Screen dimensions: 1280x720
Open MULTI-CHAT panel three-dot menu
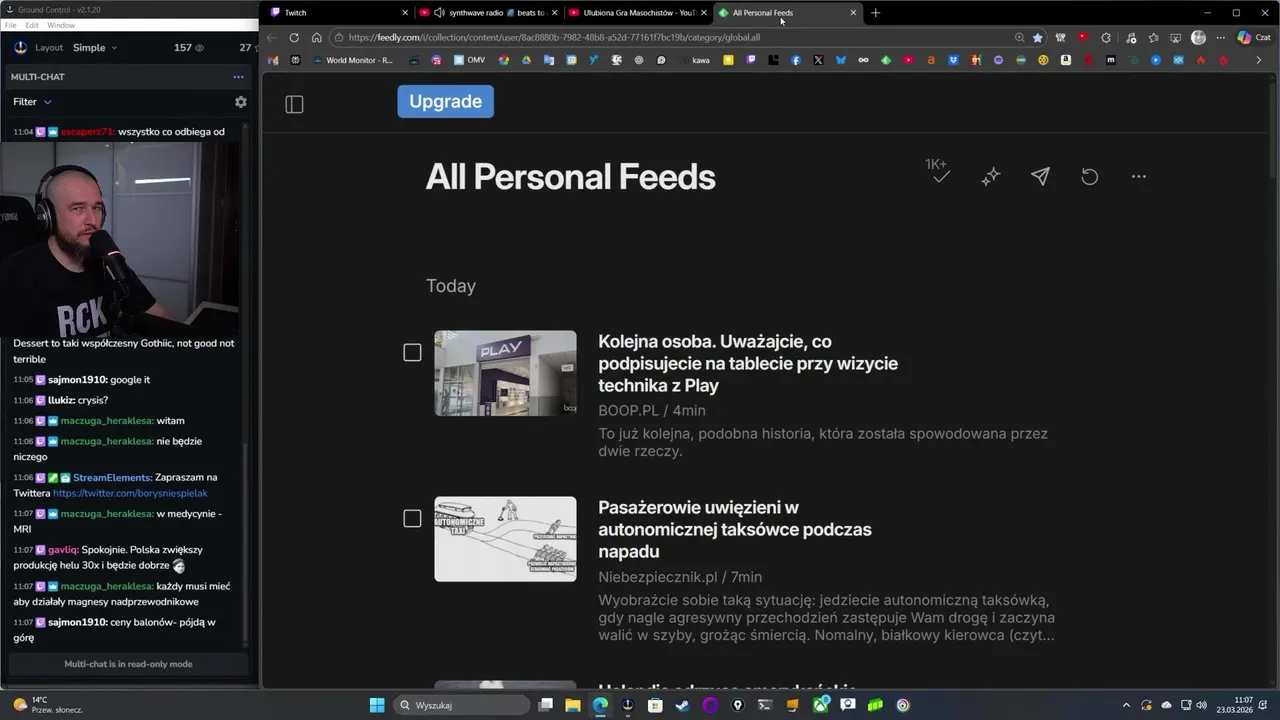[238, 77]
